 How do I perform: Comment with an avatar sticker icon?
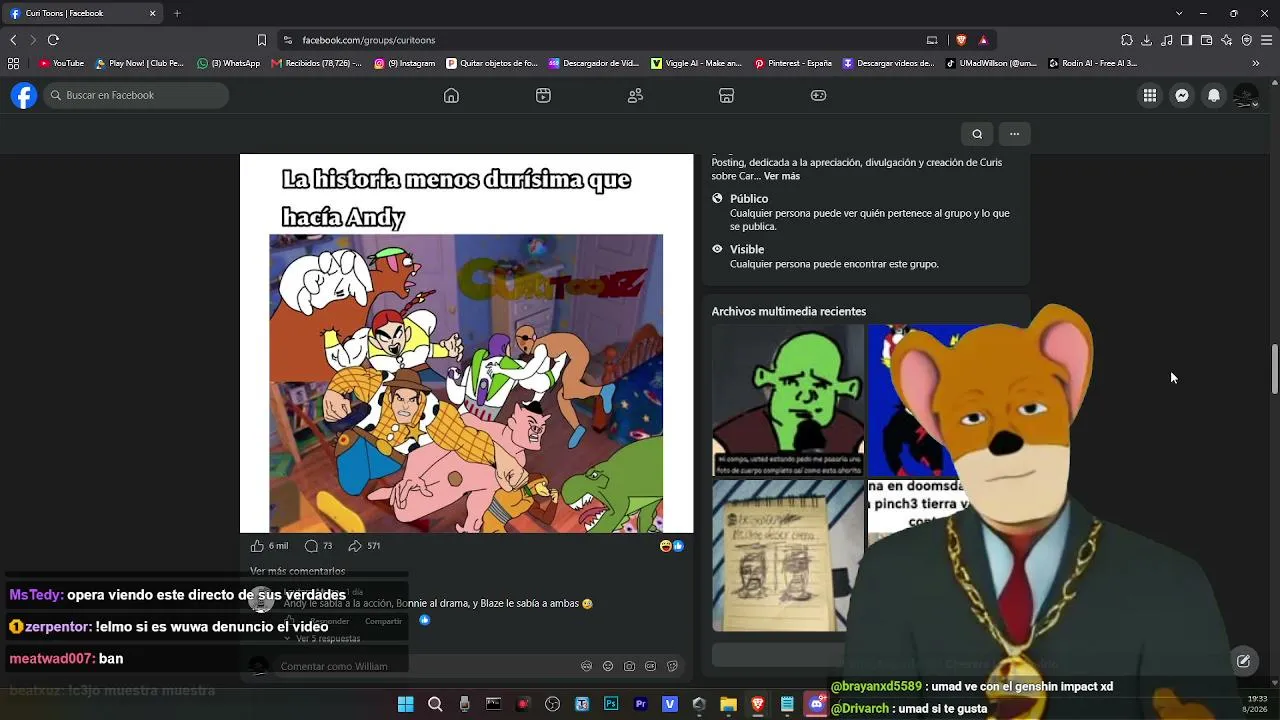coord(586,666)
